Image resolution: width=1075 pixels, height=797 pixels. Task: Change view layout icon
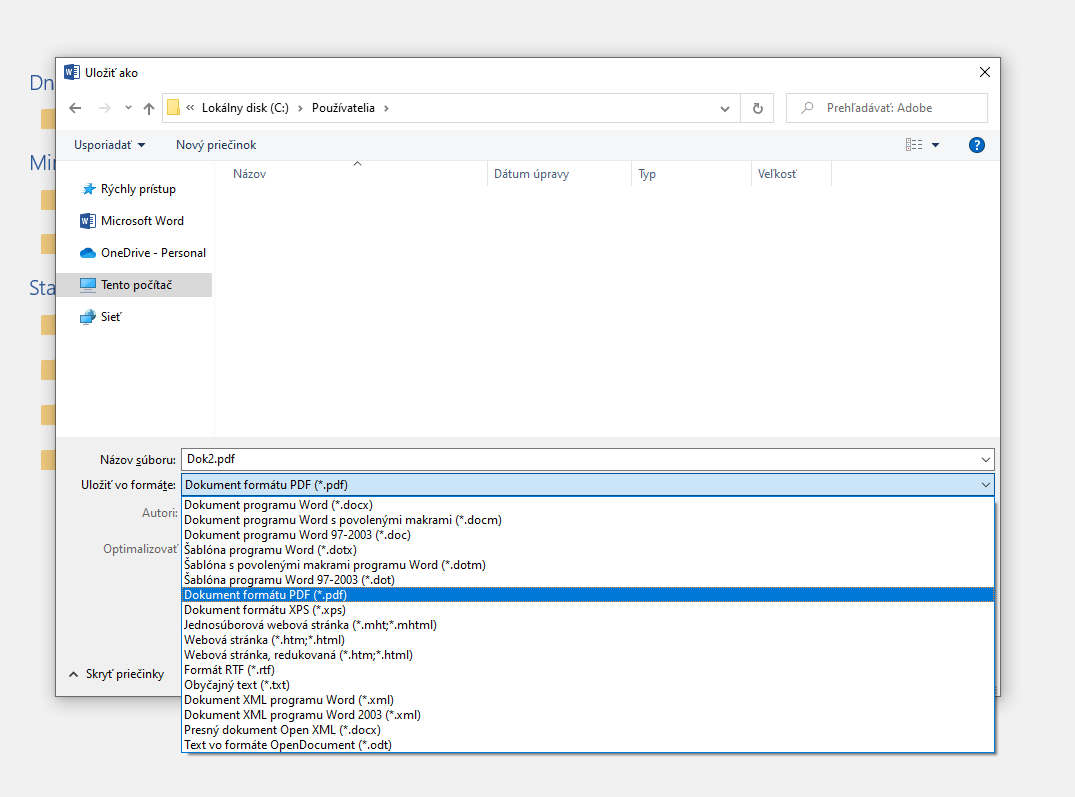914,145
